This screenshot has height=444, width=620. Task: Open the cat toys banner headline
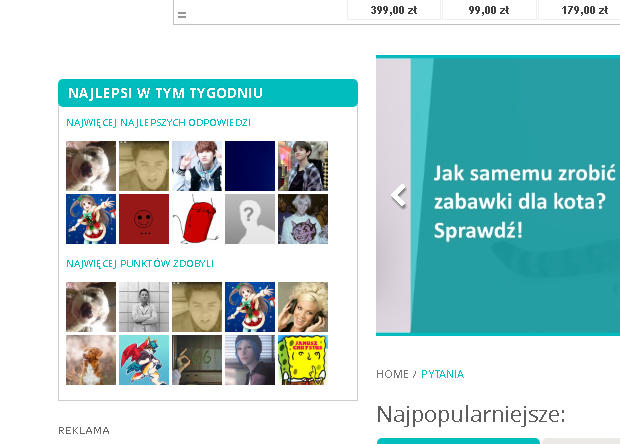524,202
